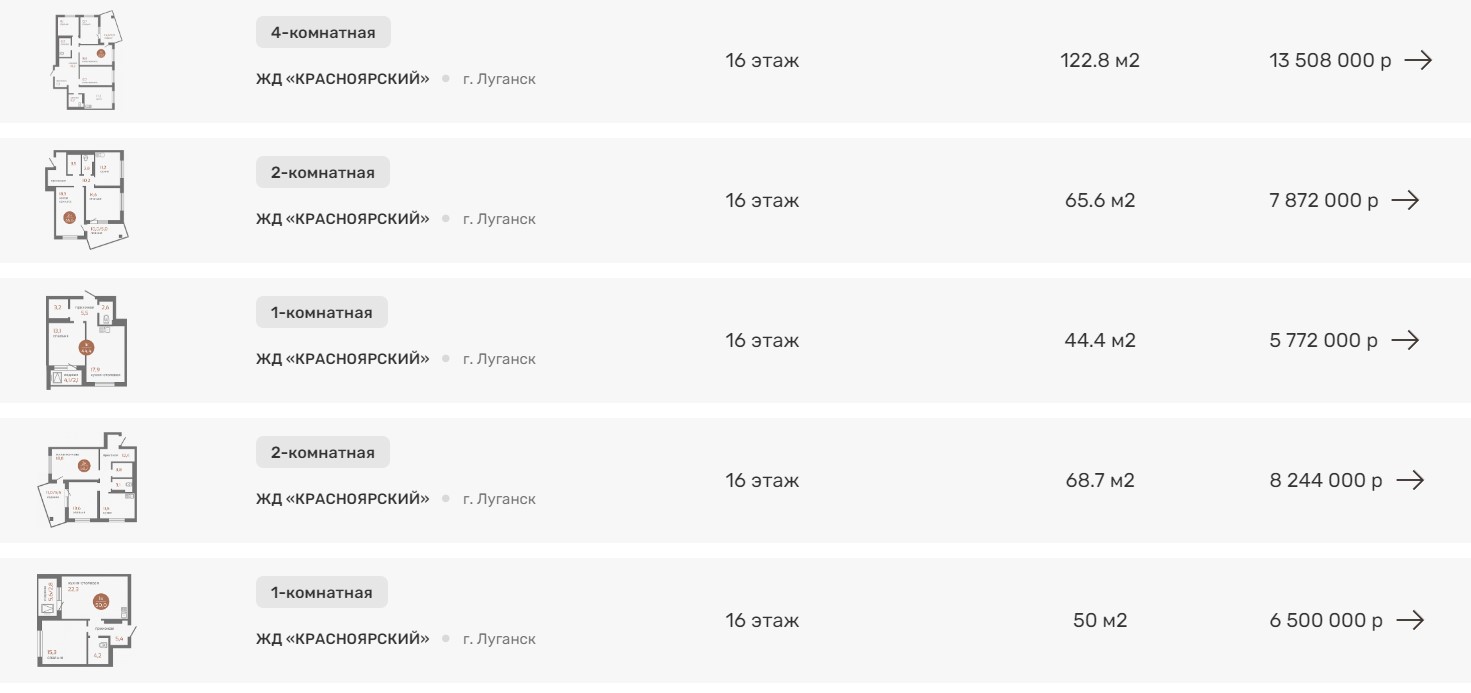Screen dimensions: 1471x693
Task: Select the 4-комнатная label badge
Action: click(x=323, y=33)
